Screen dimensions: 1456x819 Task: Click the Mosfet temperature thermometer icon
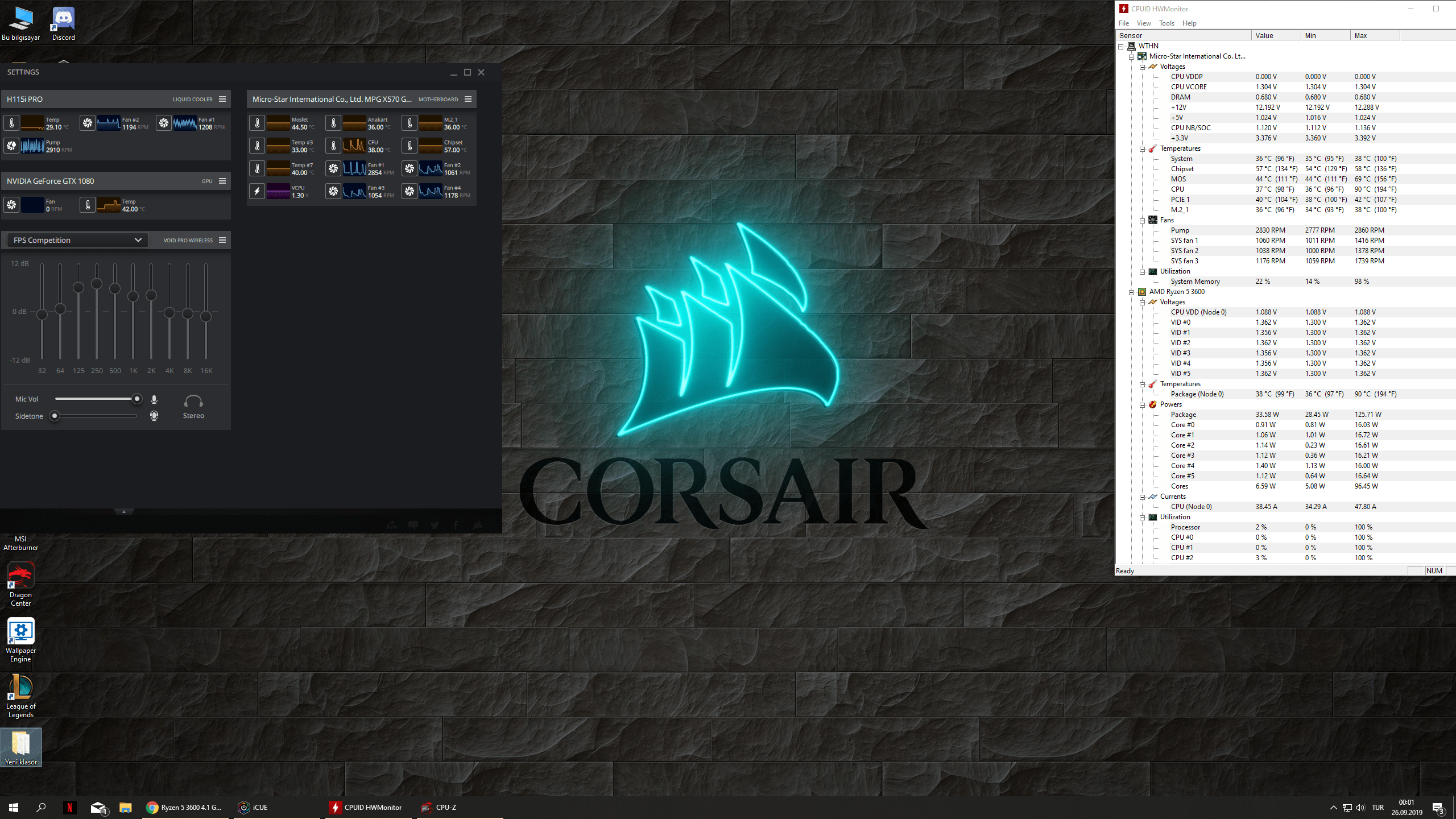tap(257, 123)
